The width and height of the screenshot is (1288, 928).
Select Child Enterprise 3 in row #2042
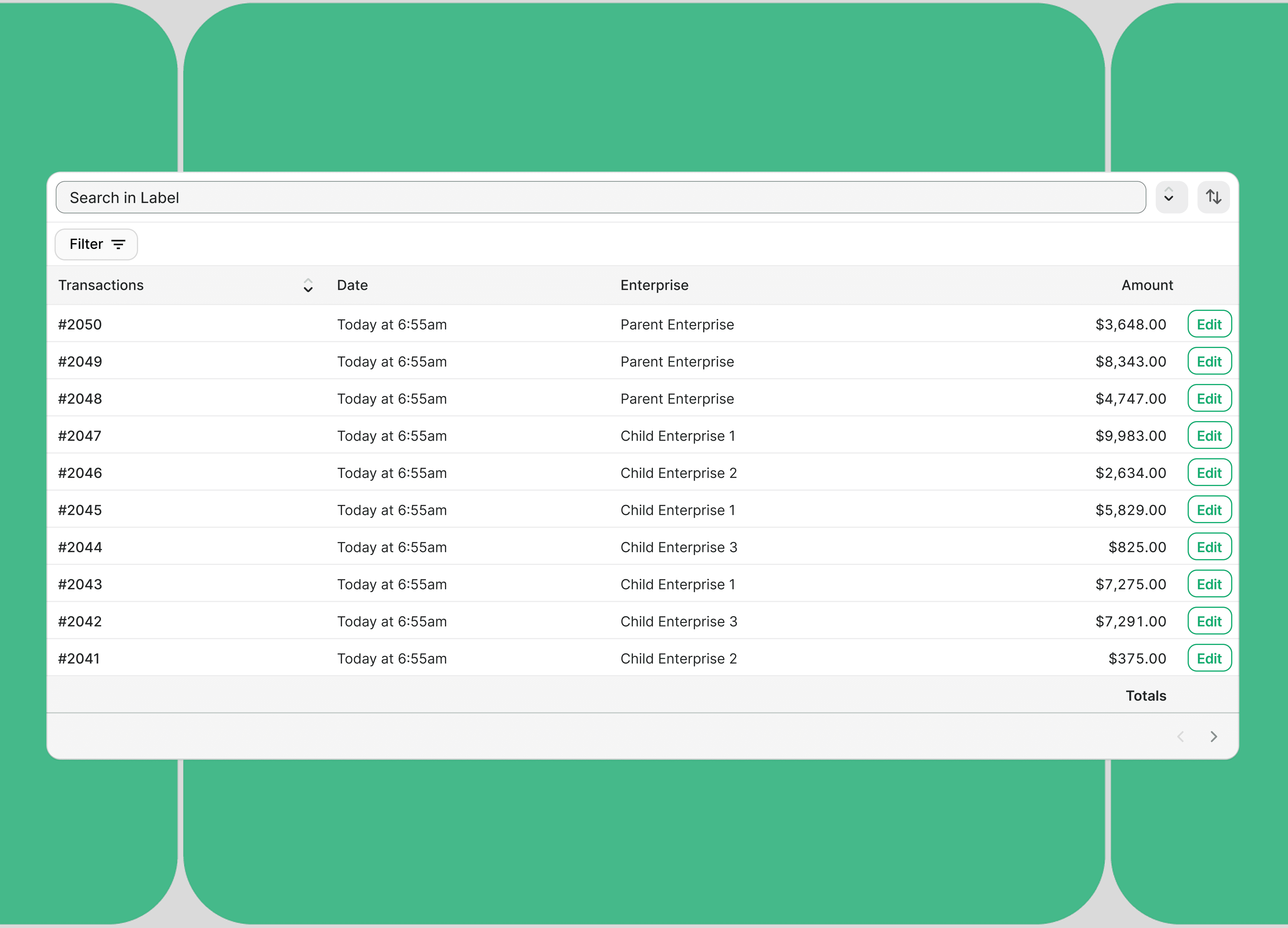(x=679, y=621)
